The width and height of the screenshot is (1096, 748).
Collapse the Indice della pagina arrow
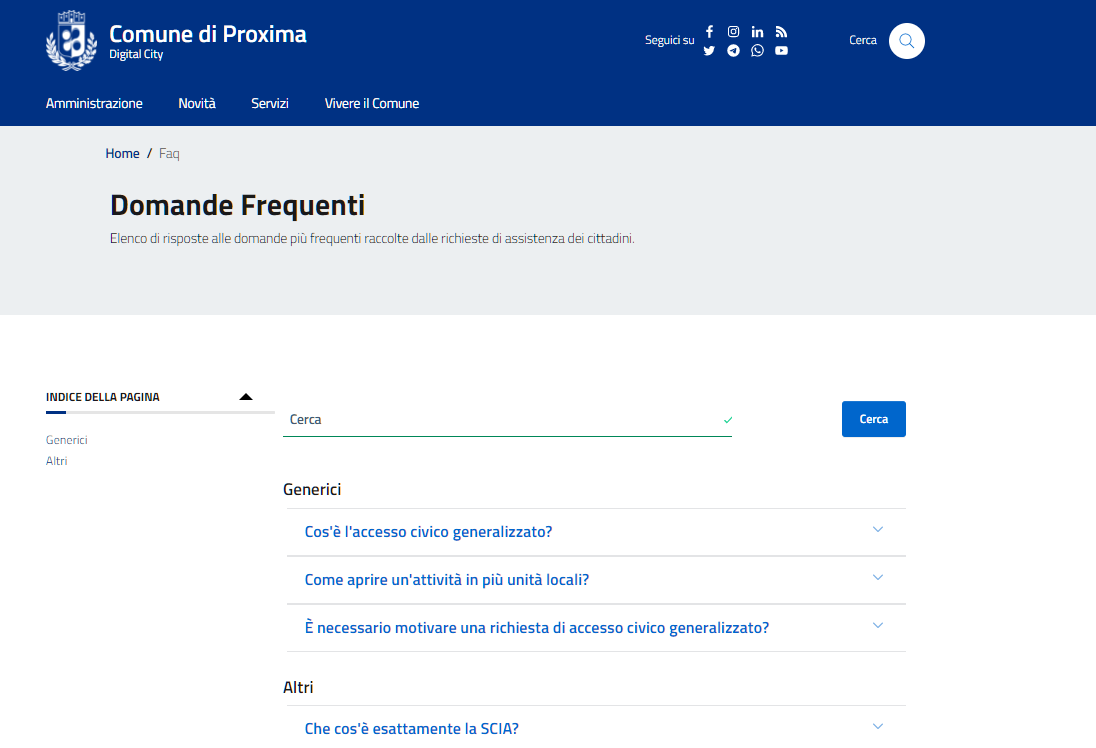246,397
